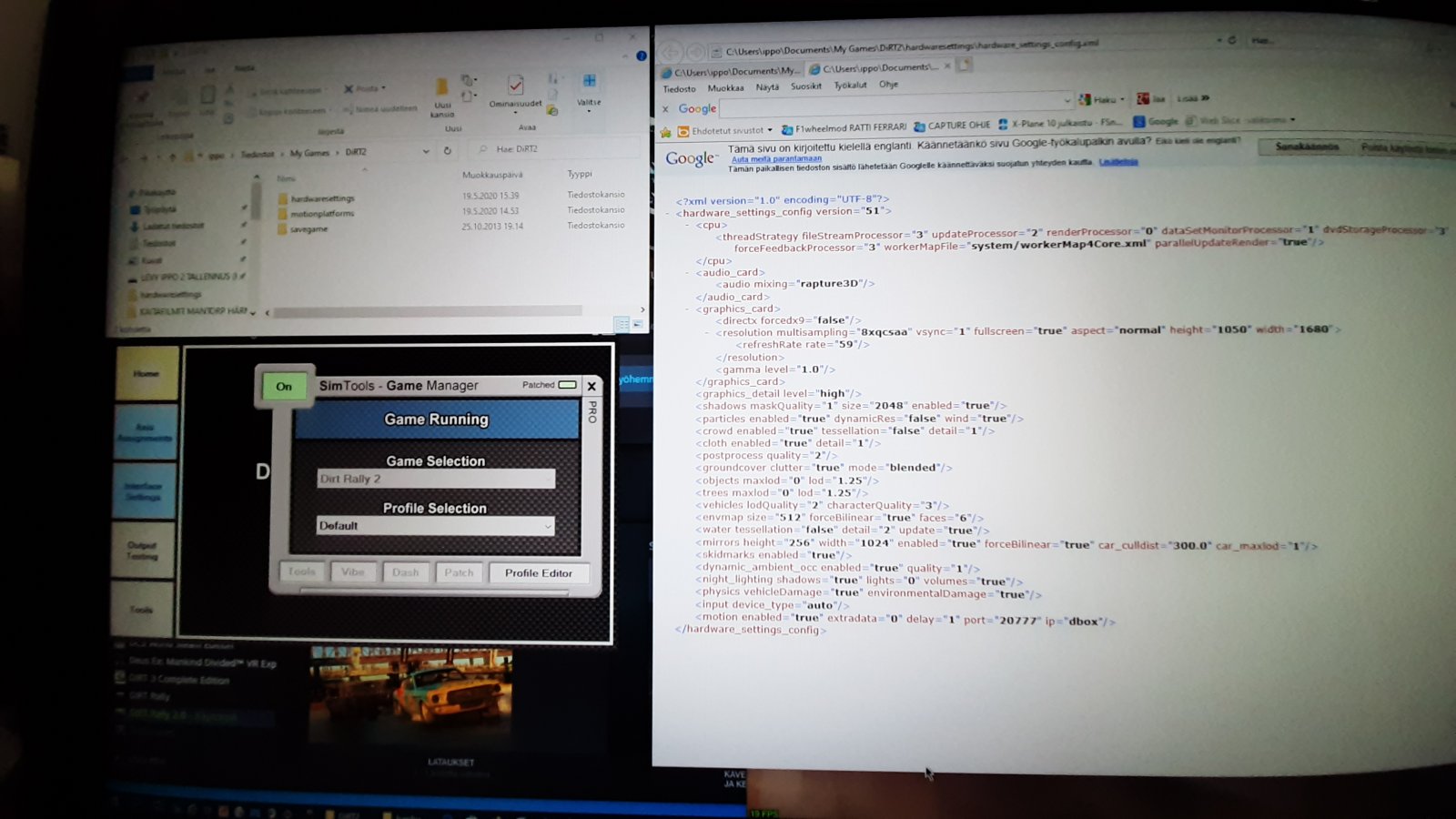This screenshot has width=1456, height=819.
Task: Close the second browser tab
Action: click(x=947, y=66)
